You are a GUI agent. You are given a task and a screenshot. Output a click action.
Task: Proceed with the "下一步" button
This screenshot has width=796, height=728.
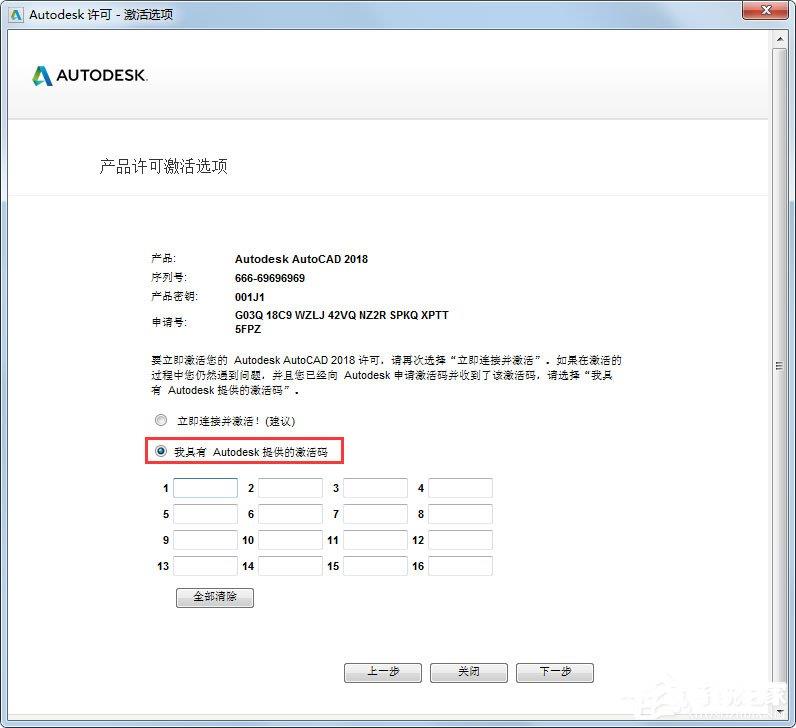(x=555, y=672)
